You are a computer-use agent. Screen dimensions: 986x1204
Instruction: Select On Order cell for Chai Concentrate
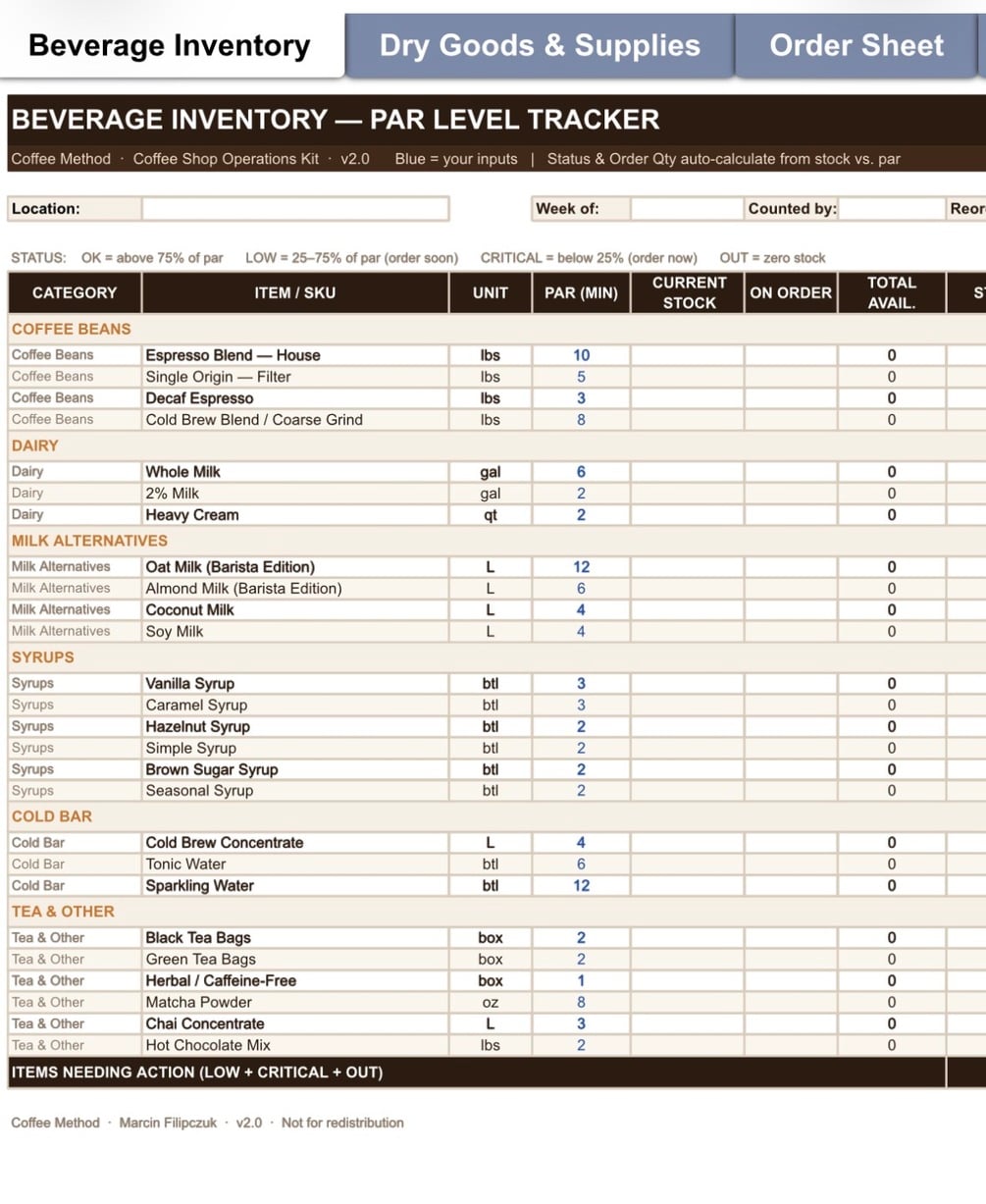click(x=791, y=1024)
